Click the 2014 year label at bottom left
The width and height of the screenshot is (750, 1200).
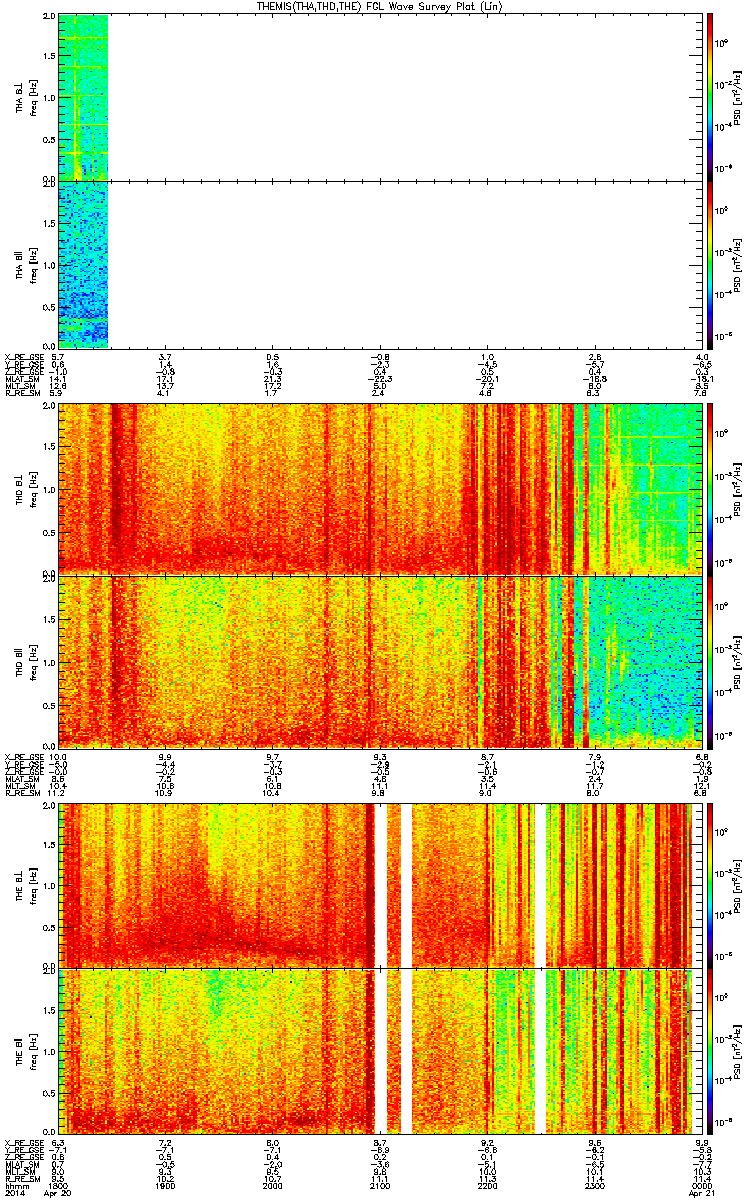(13, 1195)
